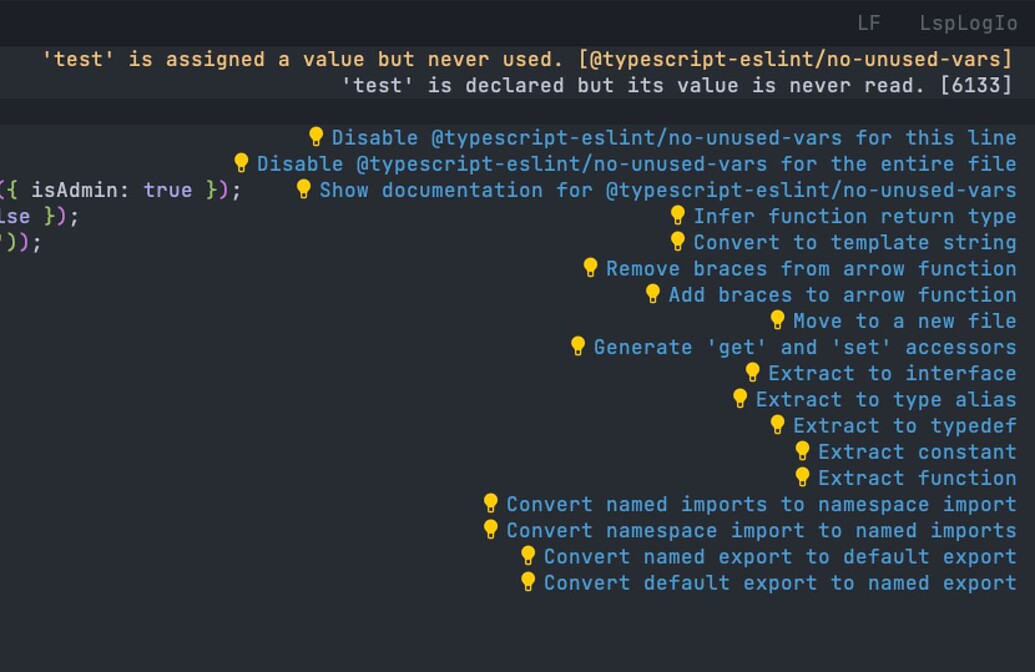Click the eslint no-unused-vars warning message
This screenshot has width=1035, height=672.
pyautogui.click(x=527, y=59)
